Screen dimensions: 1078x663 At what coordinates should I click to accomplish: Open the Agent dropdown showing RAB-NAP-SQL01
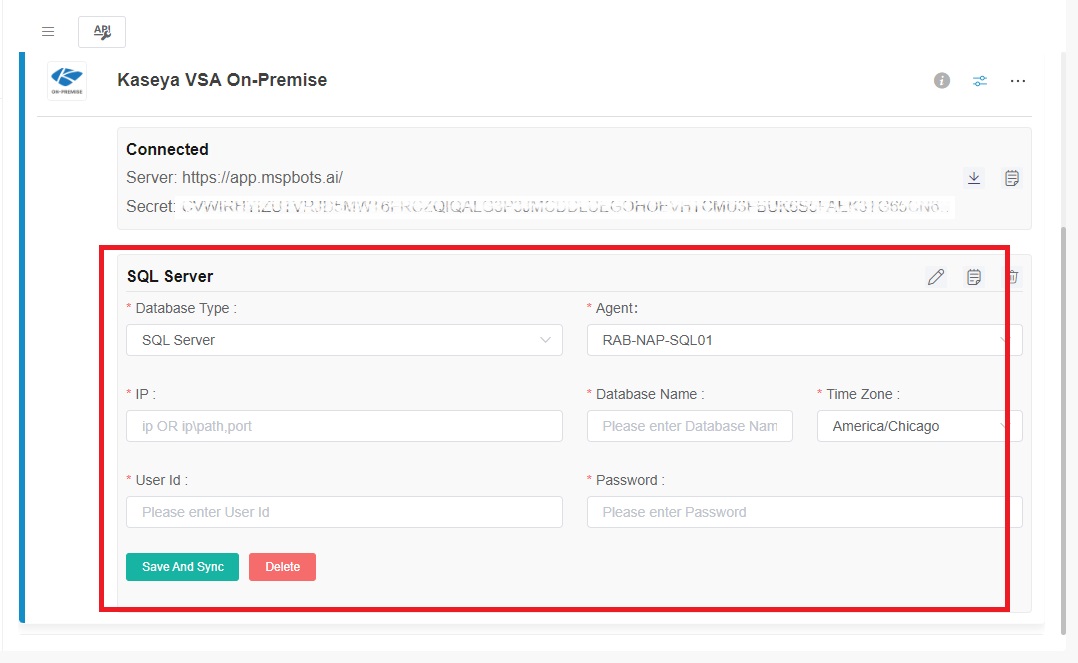tap(804, 340)
